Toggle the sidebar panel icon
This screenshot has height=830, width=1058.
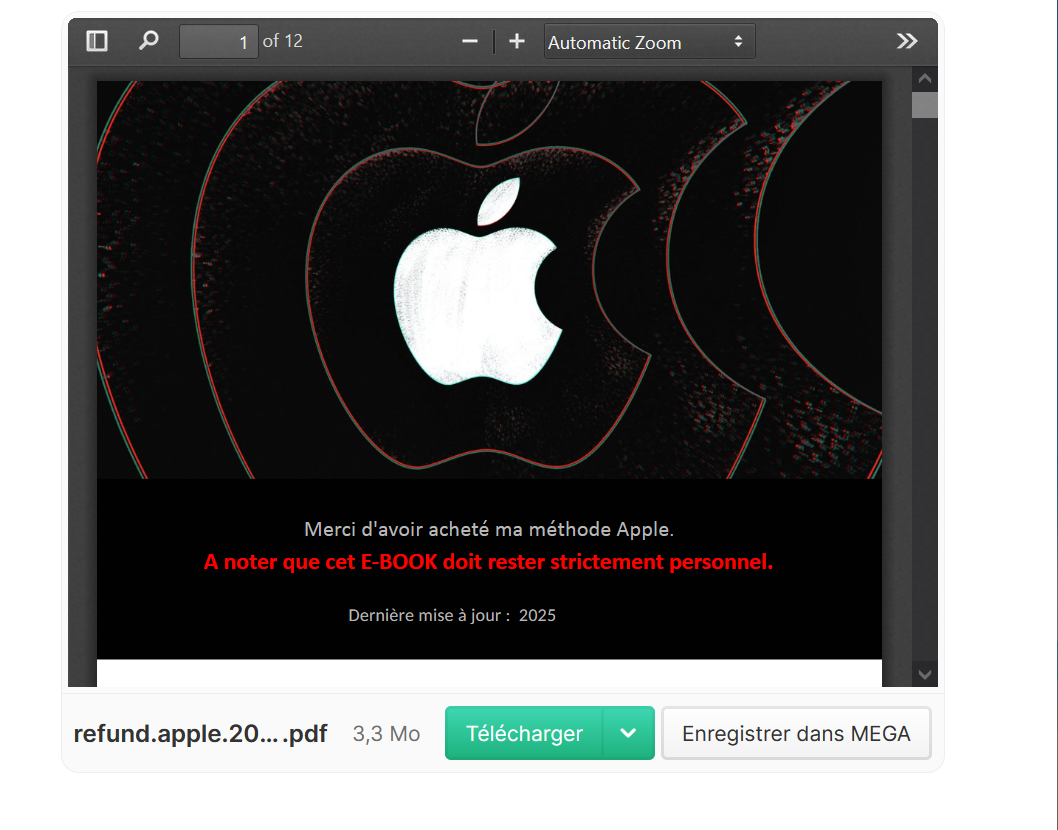(96, 41)
